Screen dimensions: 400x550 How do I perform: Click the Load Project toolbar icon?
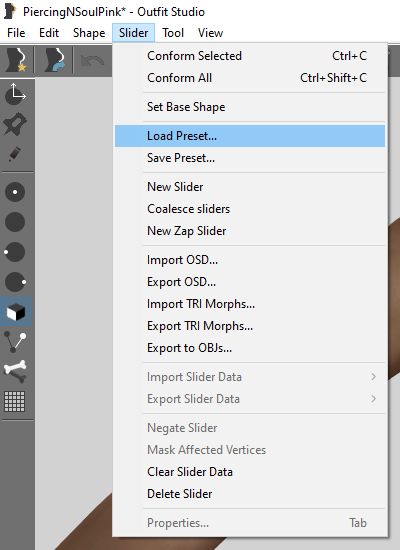[x=55, y=60]
